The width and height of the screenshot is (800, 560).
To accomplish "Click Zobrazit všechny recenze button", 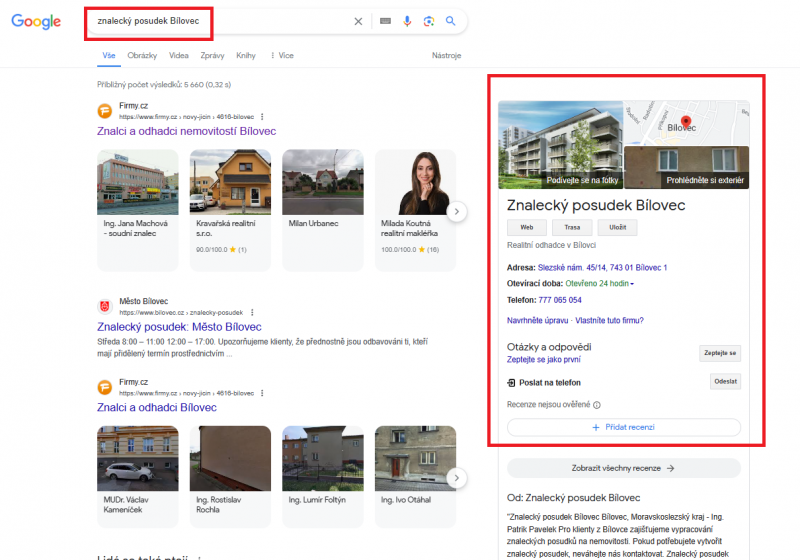I will tap(623, 468).
